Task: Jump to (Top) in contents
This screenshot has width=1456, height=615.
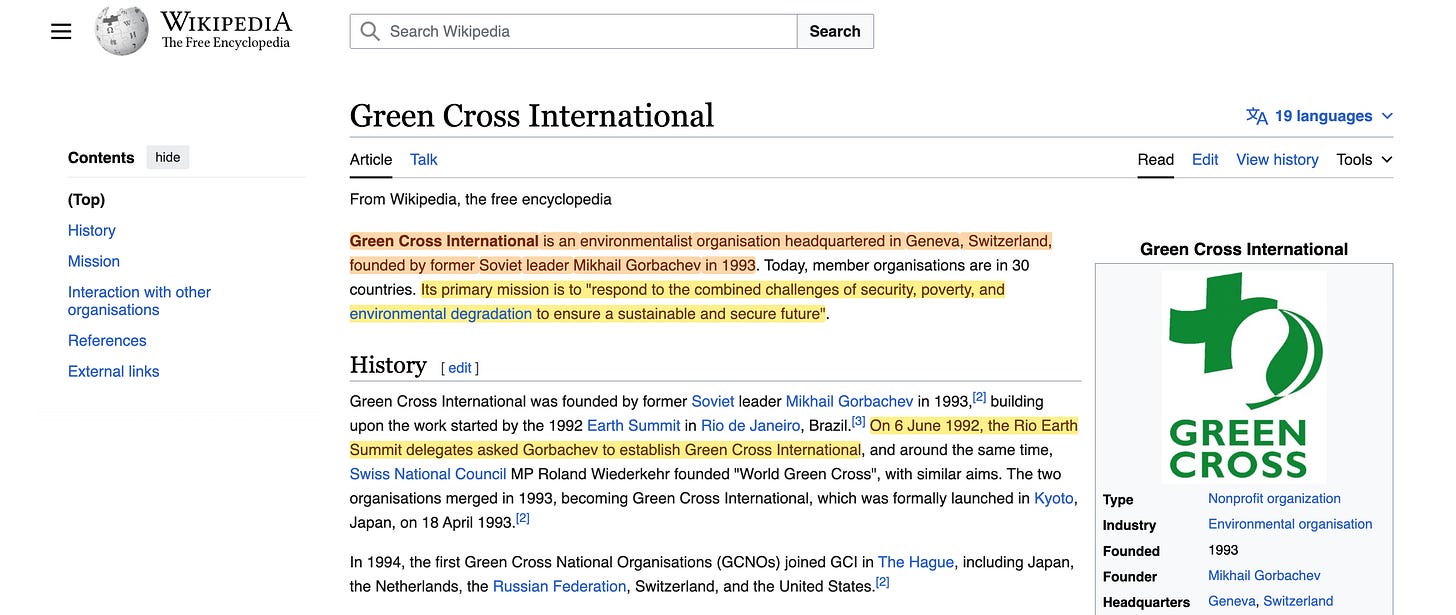Action: (x=86, y=199)
